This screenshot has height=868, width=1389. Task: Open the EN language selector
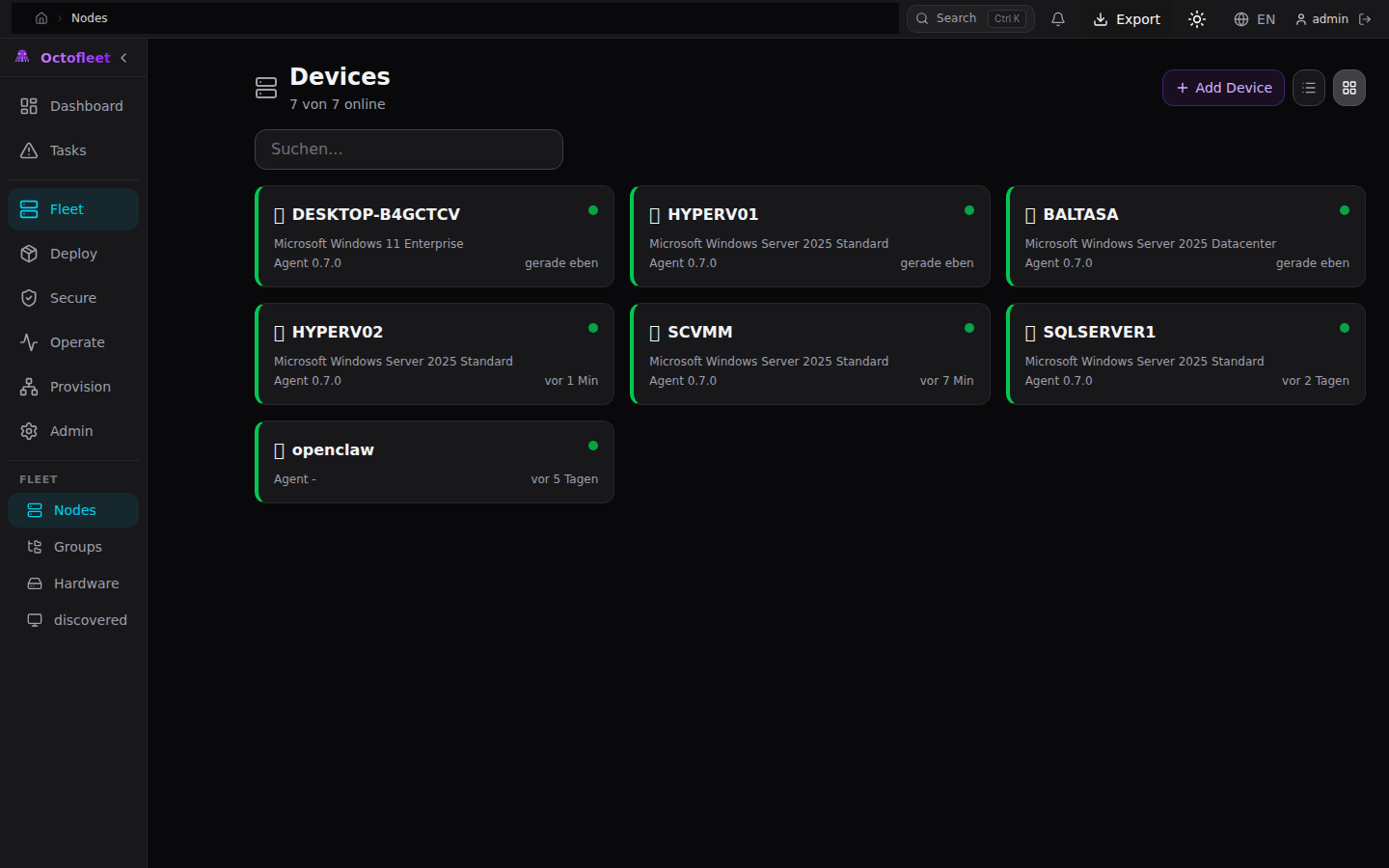(1255, 18)
